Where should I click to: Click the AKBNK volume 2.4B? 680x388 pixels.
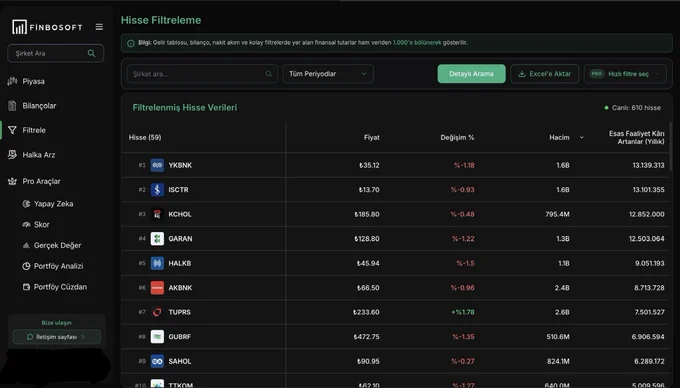point(562,287)
